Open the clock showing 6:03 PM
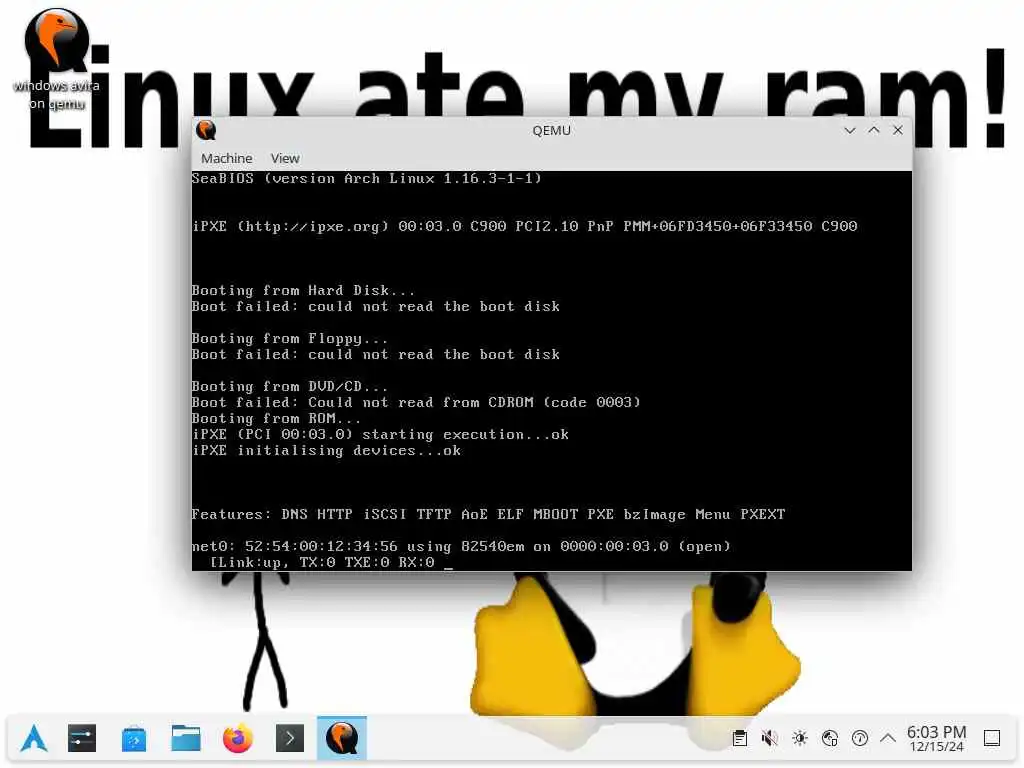This screenshot has width=1024, height=768. [936, 739]
